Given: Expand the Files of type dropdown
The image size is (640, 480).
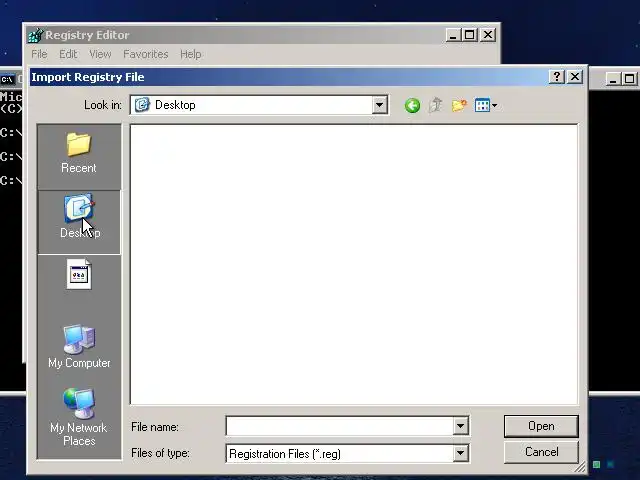Looking at the screenshot, I should click(x=460, y=453).
